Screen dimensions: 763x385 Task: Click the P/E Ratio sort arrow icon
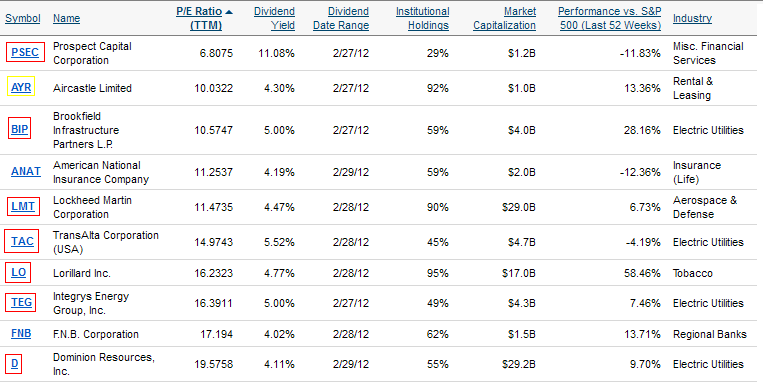(x=229, y=12)
